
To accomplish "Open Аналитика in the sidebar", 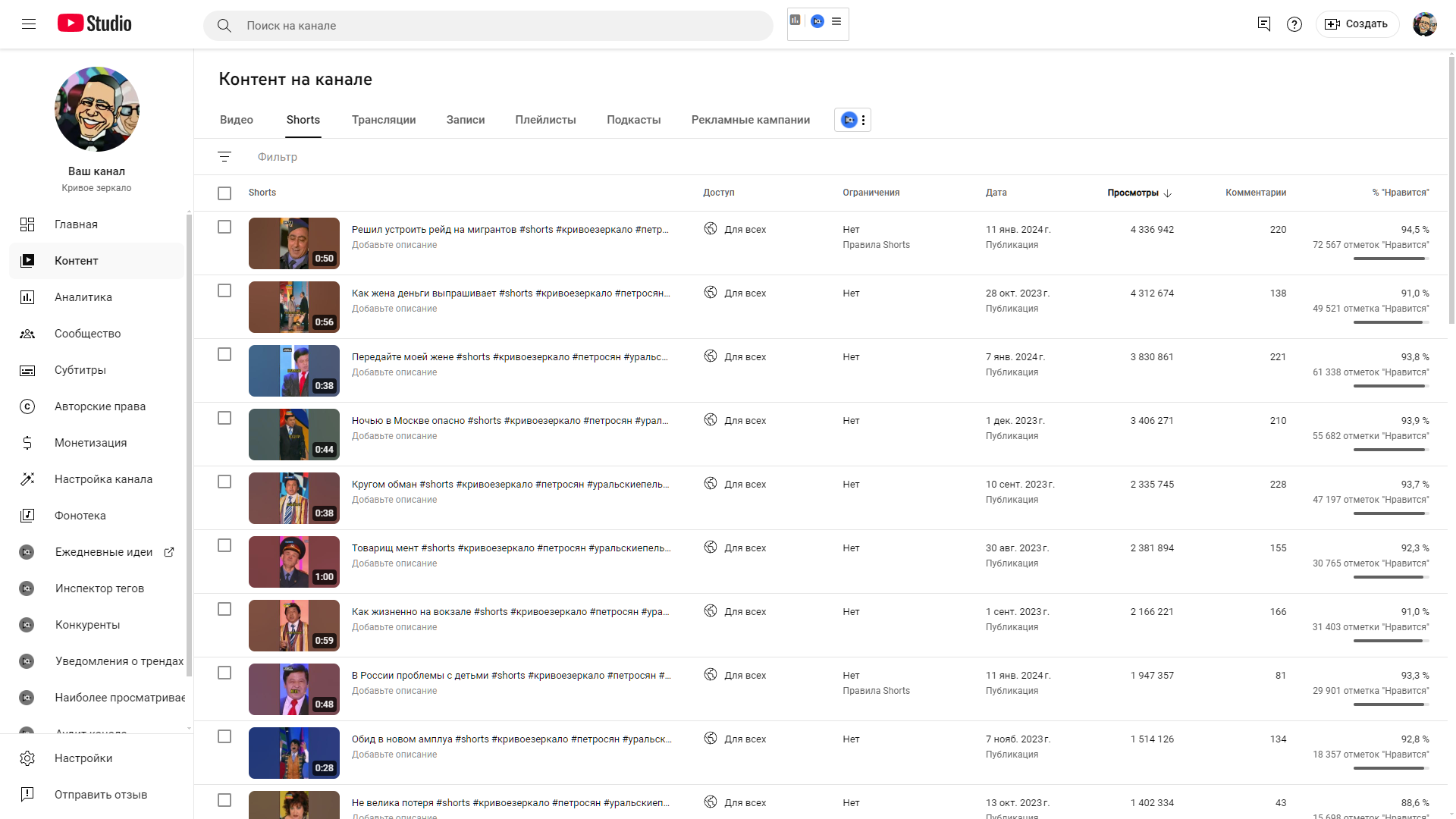I will pos(97,297).
